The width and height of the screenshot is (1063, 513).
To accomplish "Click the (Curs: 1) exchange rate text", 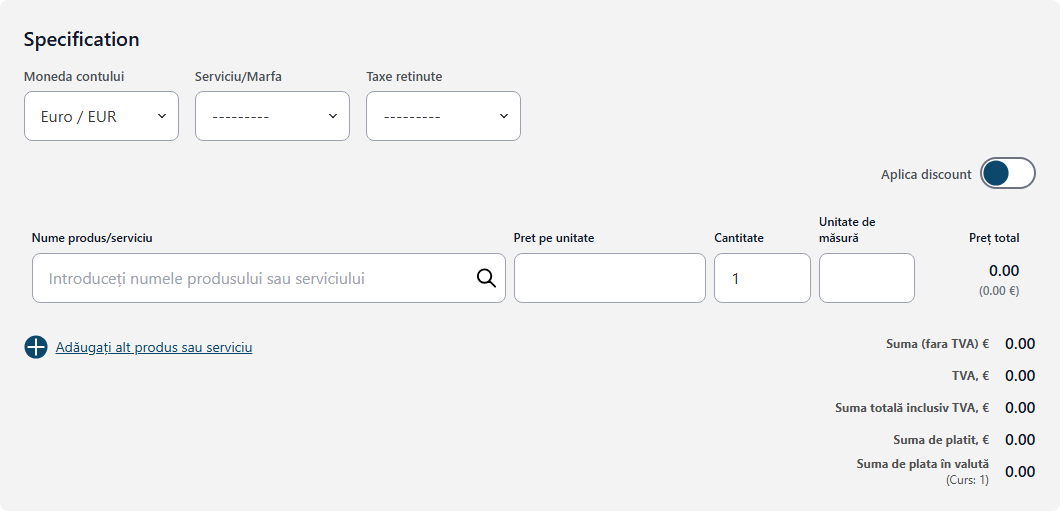I will 966,480.
